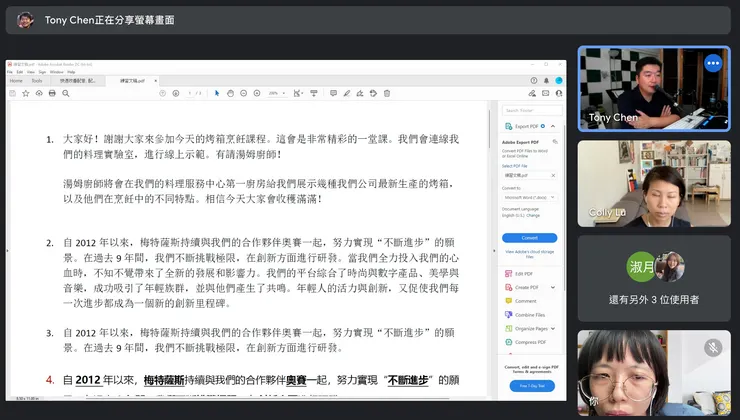Open the three-dot options on Tony Chen's video
740x420 pixels.
(x=713, y=63)
